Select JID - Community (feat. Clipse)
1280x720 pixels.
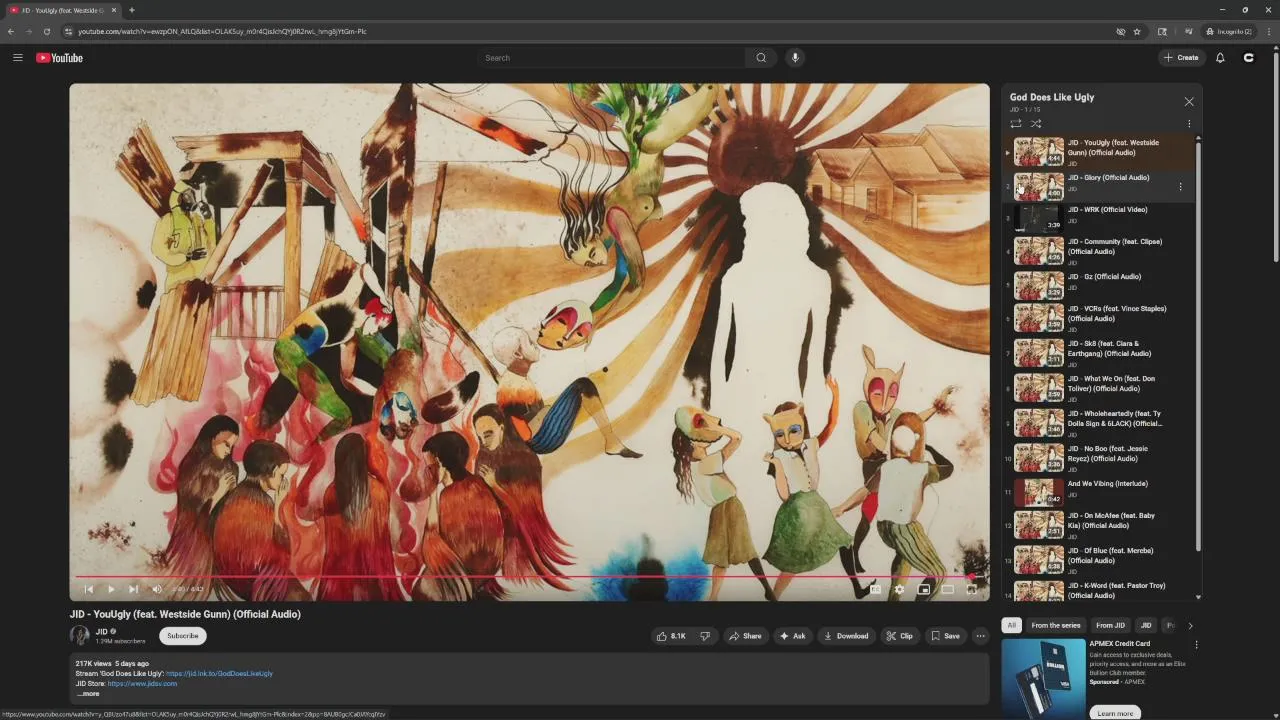tap(1098, 251)
